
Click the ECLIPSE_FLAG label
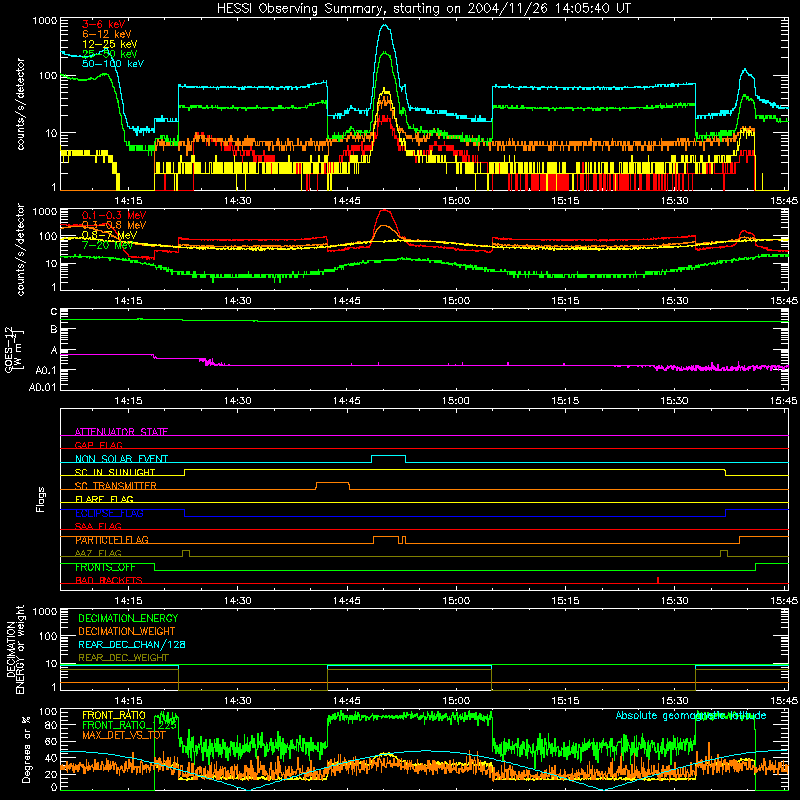pyautogui.click(x=109, y=513)
